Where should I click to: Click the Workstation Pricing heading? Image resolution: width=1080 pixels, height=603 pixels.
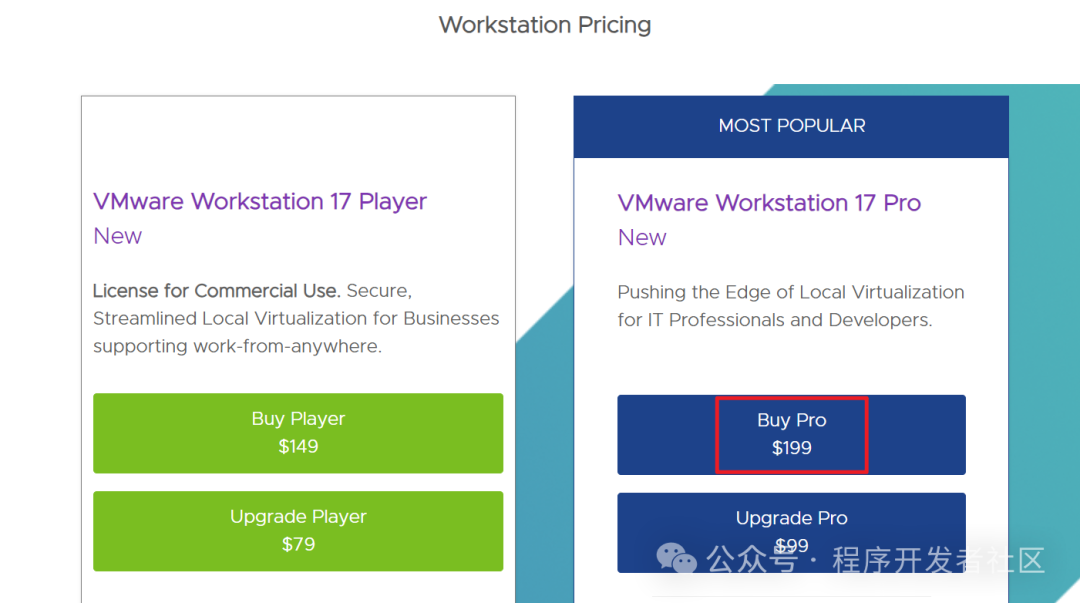click(545, 25)
